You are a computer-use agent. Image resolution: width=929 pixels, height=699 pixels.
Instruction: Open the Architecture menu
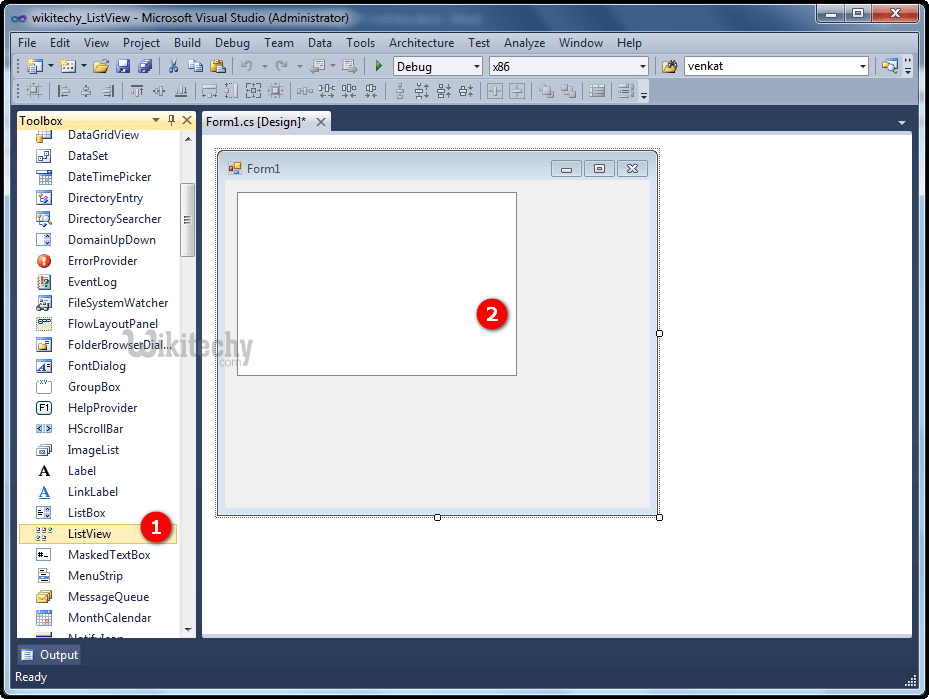tap(421, 43)
